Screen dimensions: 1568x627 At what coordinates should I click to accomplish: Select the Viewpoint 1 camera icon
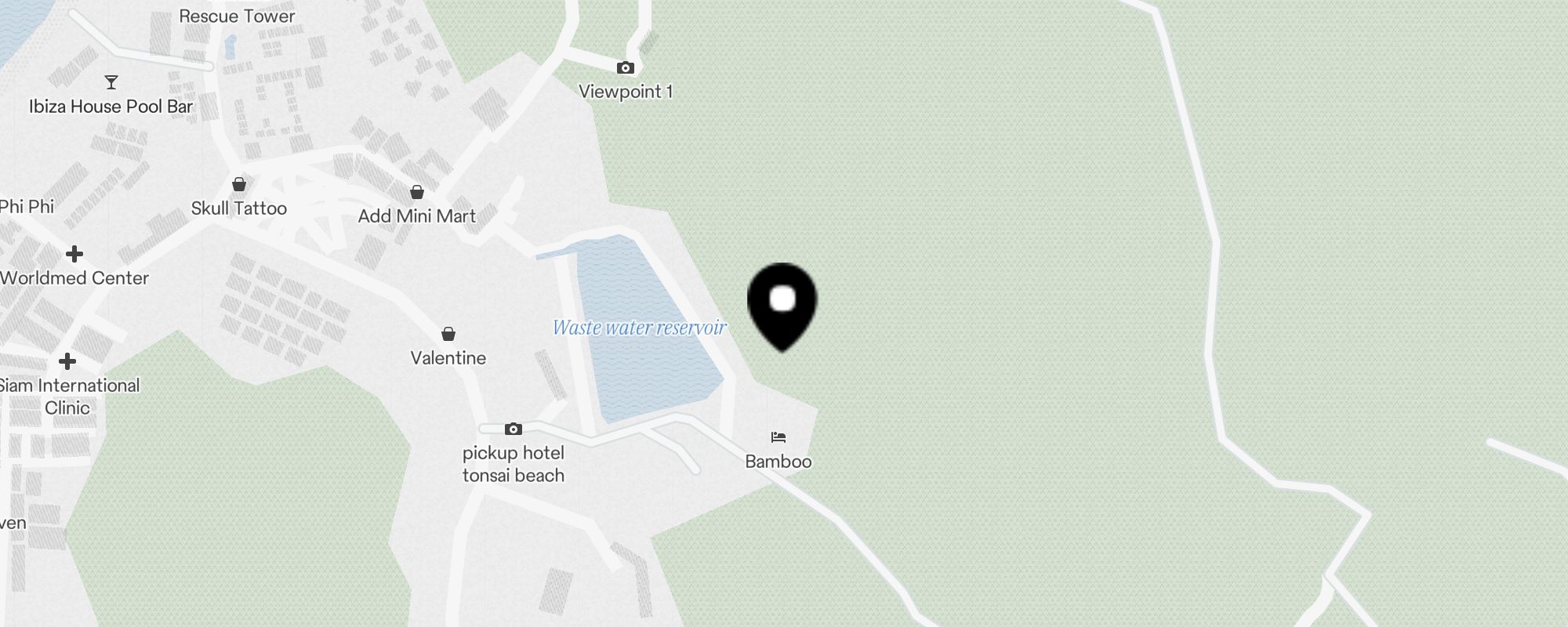[625, 68]
